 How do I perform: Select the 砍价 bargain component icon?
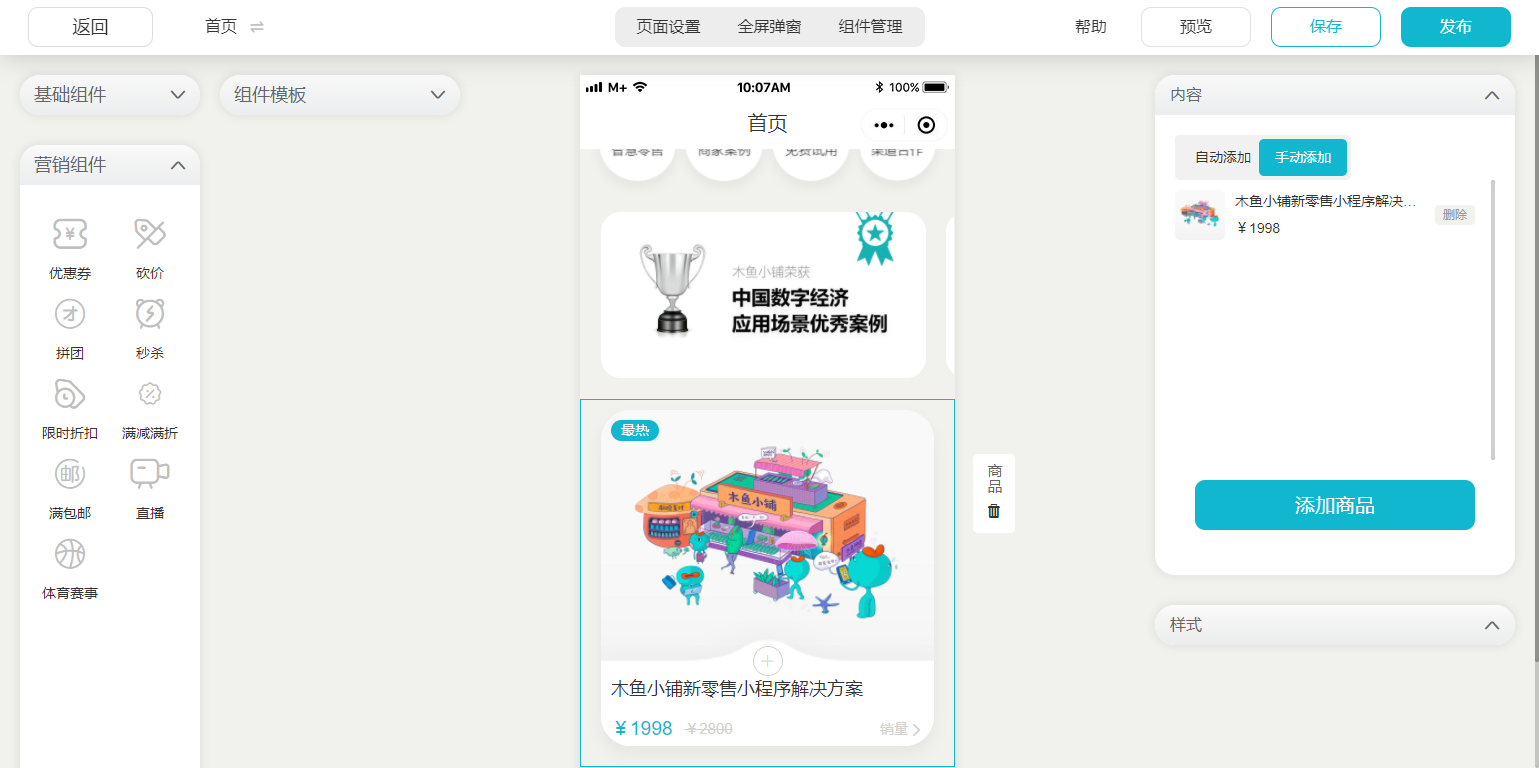150,234
